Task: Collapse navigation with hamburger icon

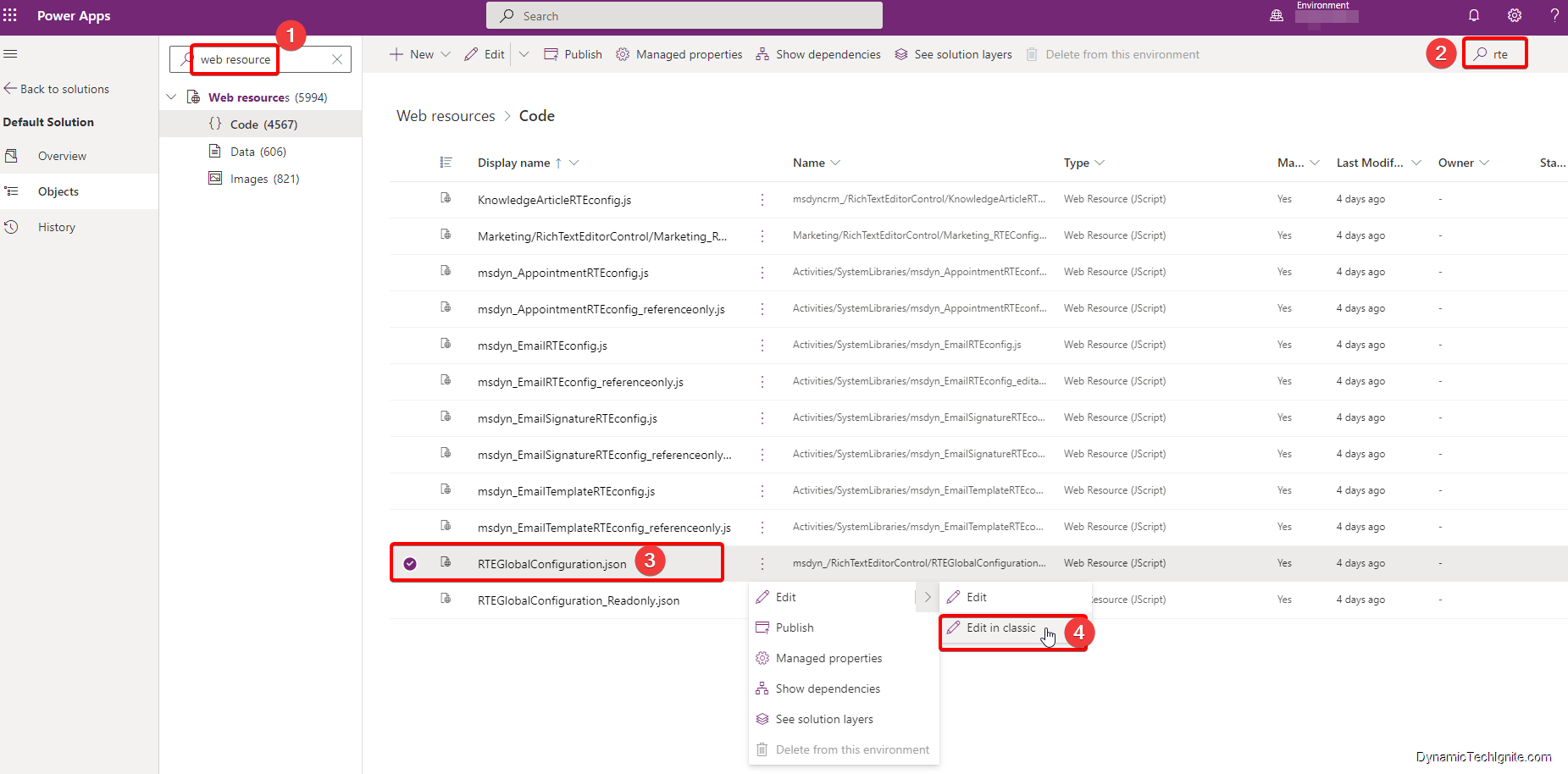Action: [10, 54]
